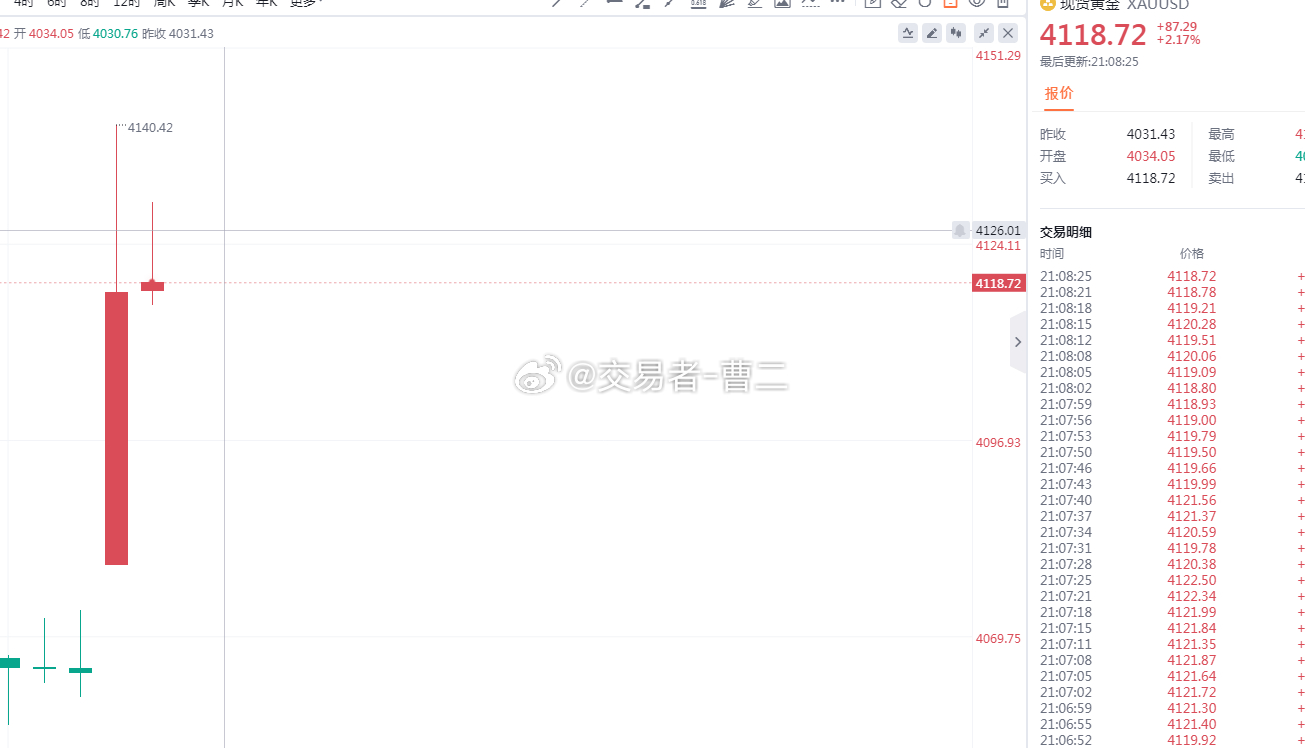This screenshot has height=748, width=1305.
Task: Click the 交易明细 section heading
Action: coord(1066,232)
